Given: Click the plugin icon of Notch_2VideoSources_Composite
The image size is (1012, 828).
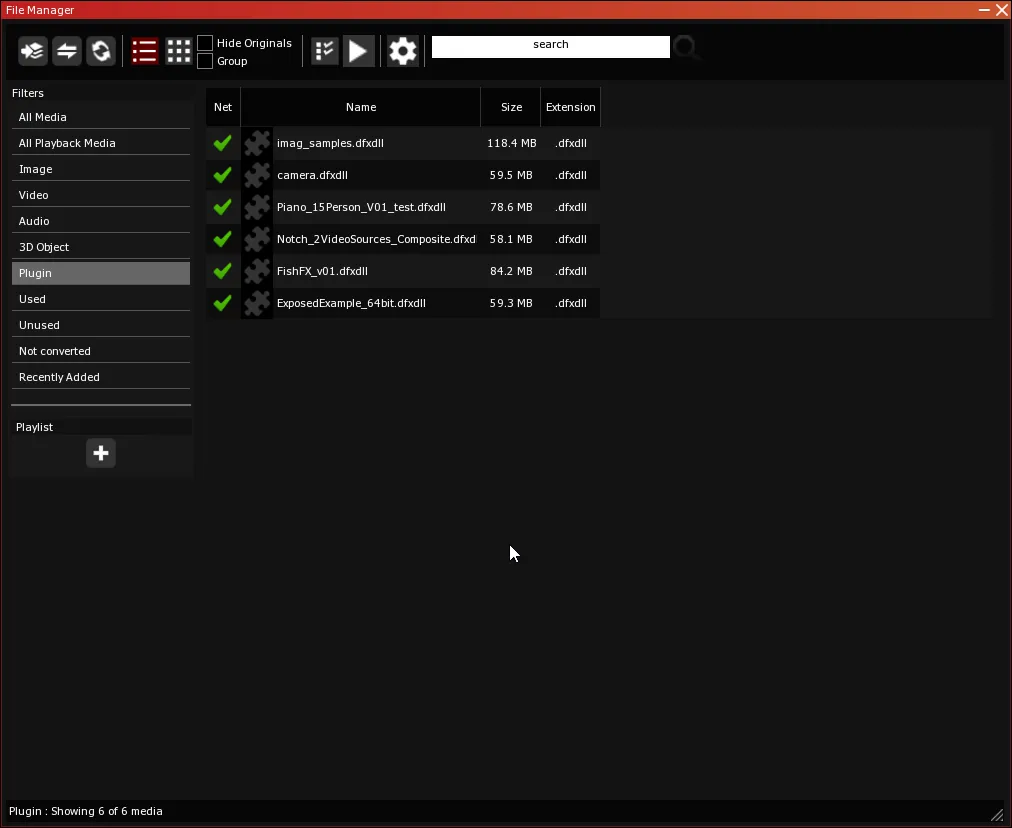Looking at the screenshot, I should [257, 239].
